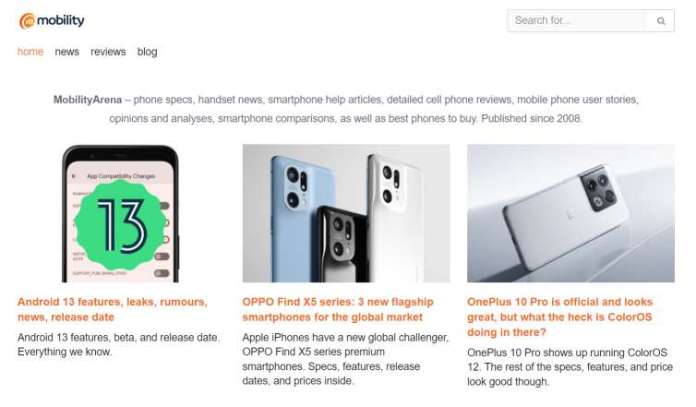Click the green 13 badge graphic
Screen dimensions: 696x407
(120, 225)
